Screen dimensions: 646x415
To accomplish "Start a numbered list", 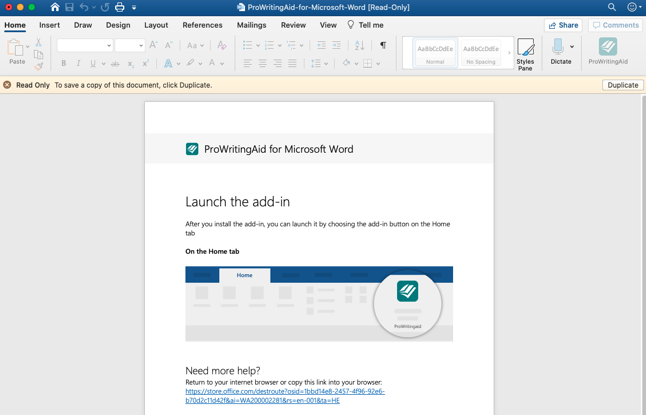I will [x=269, y=45].
